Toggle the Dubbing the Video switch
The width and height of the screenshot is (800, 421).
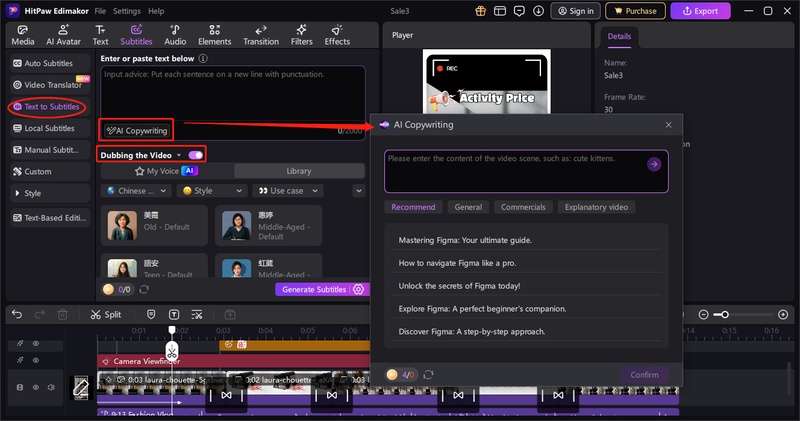click(195, 155)
